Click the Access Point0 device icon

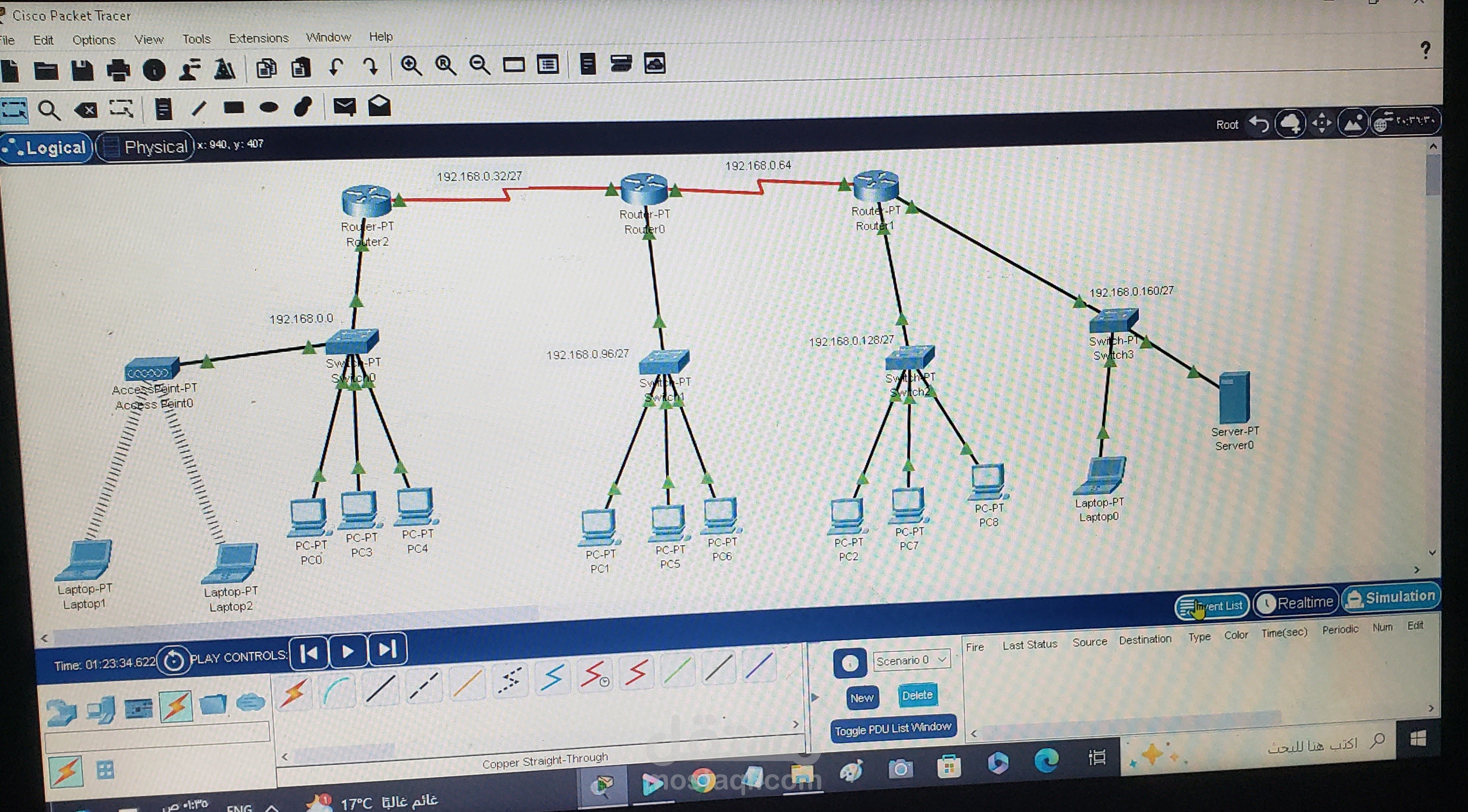152,369
